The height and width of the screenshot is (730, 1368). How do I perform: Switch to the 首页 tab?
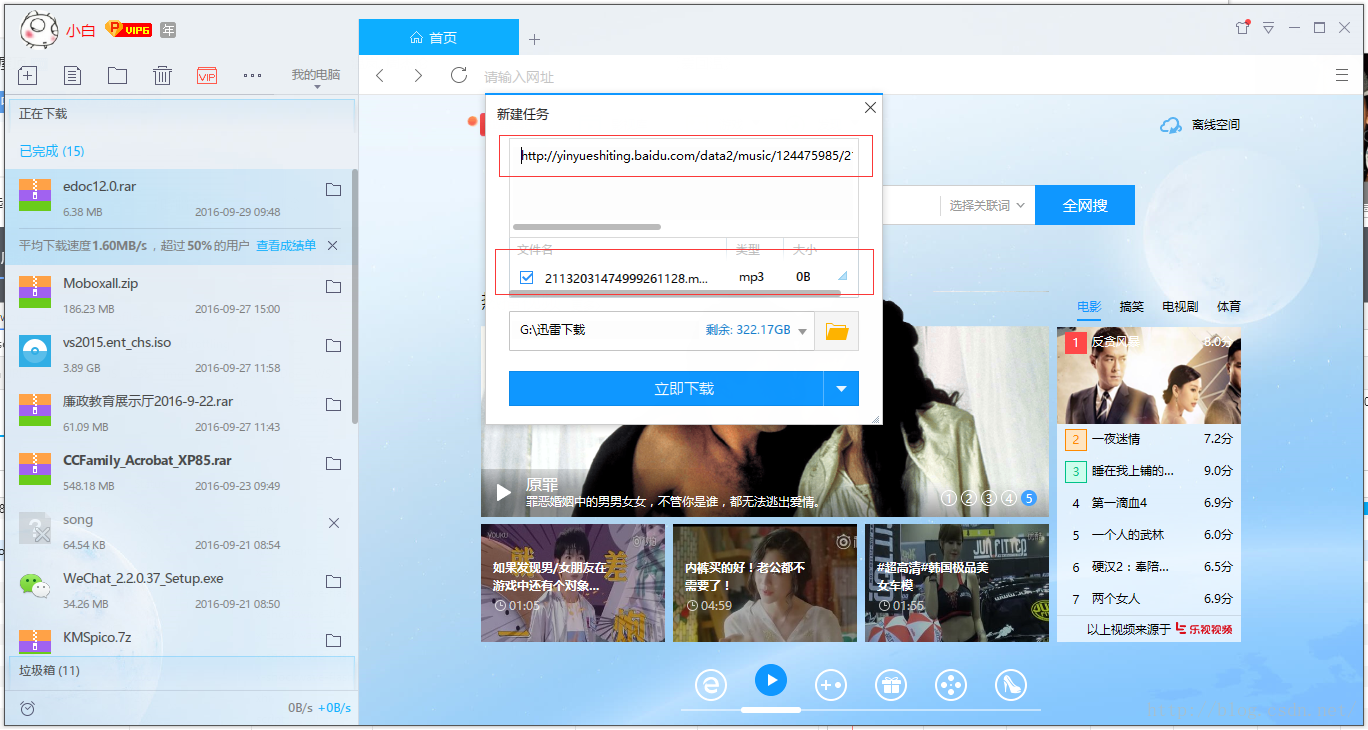tap(438, 38)
